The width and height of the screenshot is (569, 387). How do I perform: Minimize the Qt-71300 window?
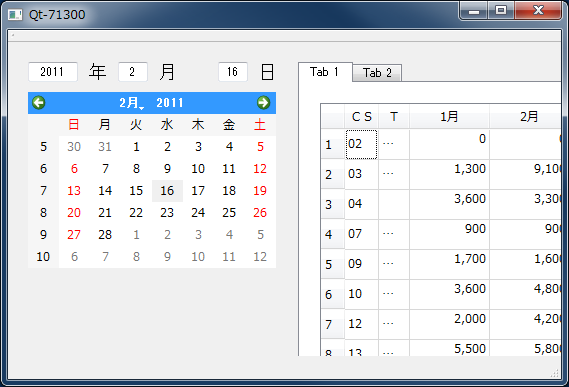click(x=474, y=10)
